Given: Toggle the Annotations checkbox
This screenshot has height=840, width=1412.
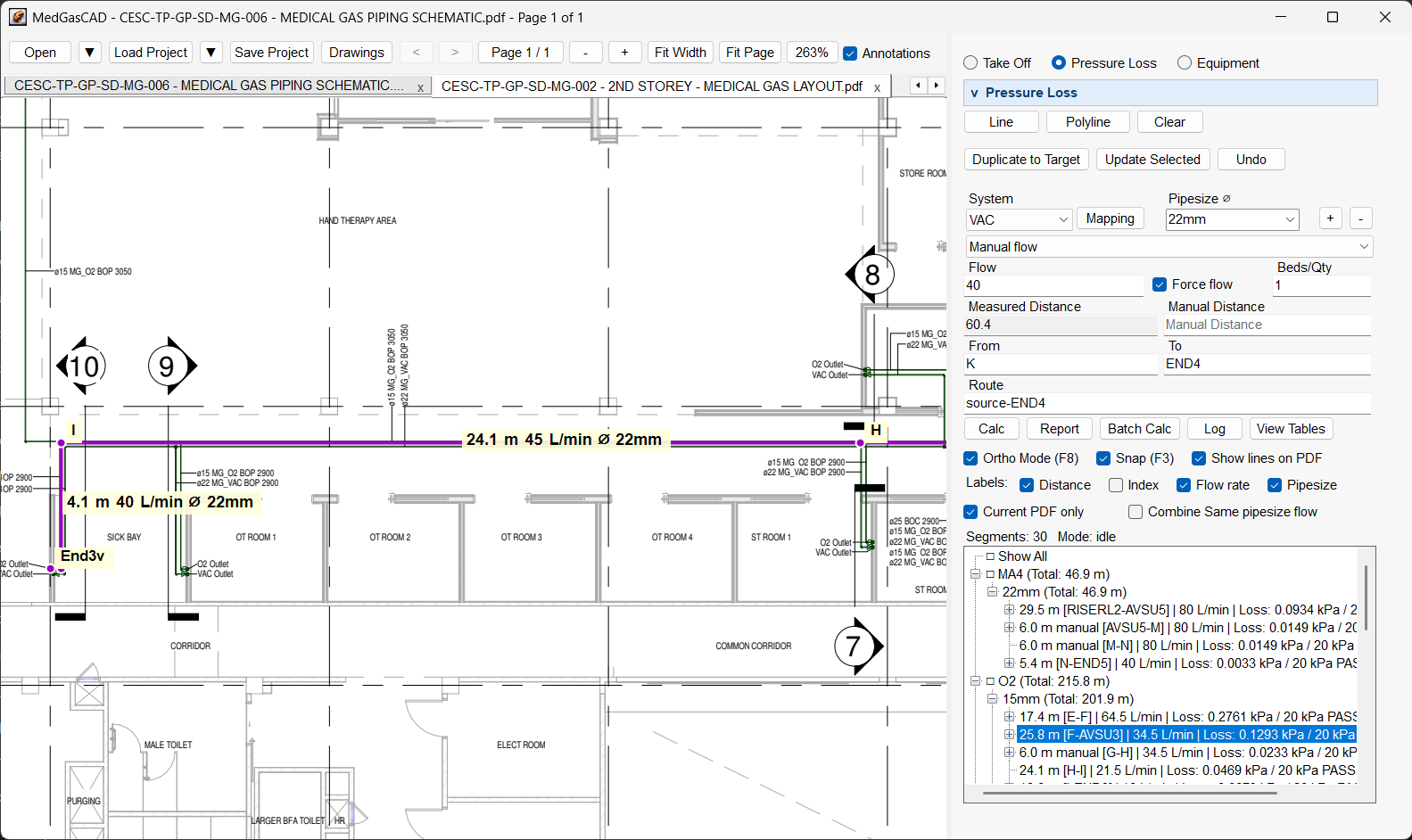Looking at the screenshot, I should point(850,54).
